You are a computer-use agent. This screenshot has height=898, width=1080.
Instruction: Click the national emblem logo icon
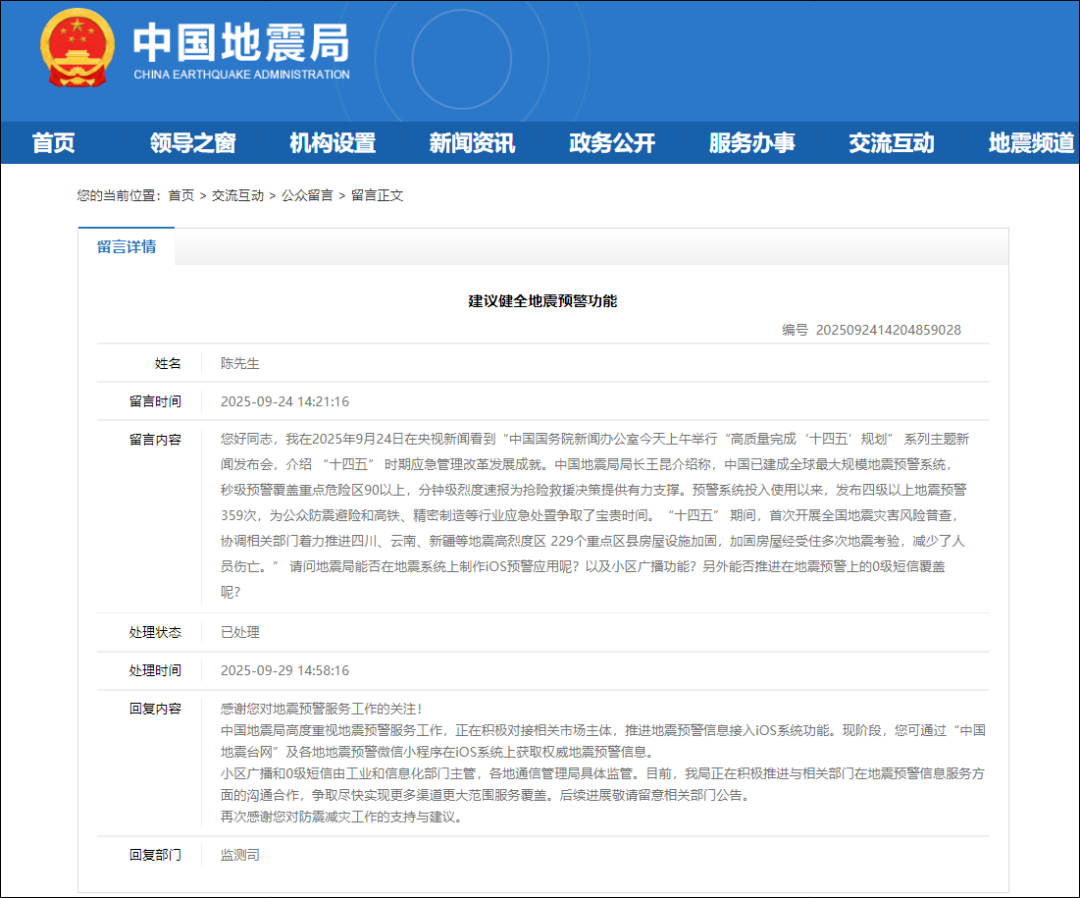77,48
